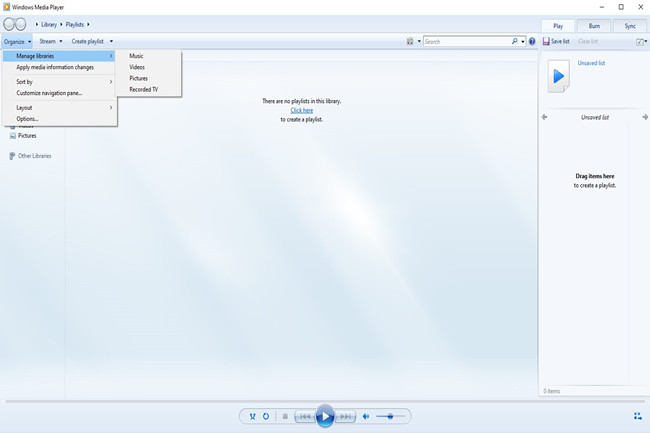This screenshot has height=433, width=650.
Task: Click into the Search input field
Action: click(x=465, y=41)
